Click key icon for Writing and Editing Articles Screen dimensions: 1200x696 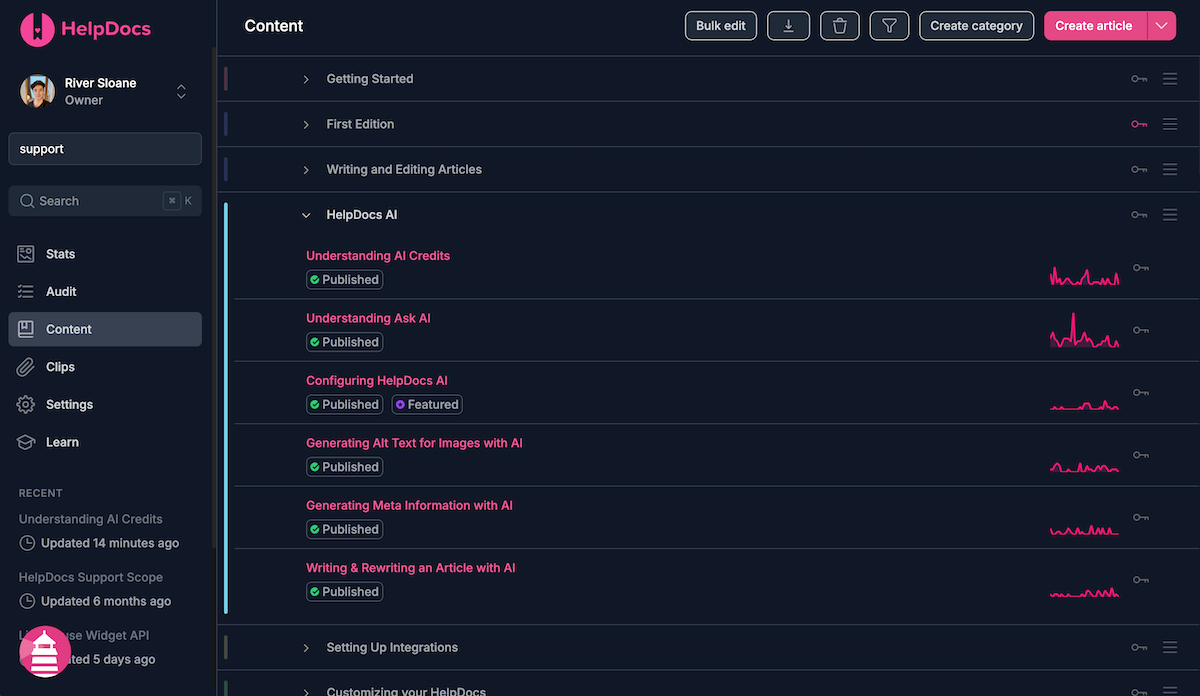[1139, 170]
